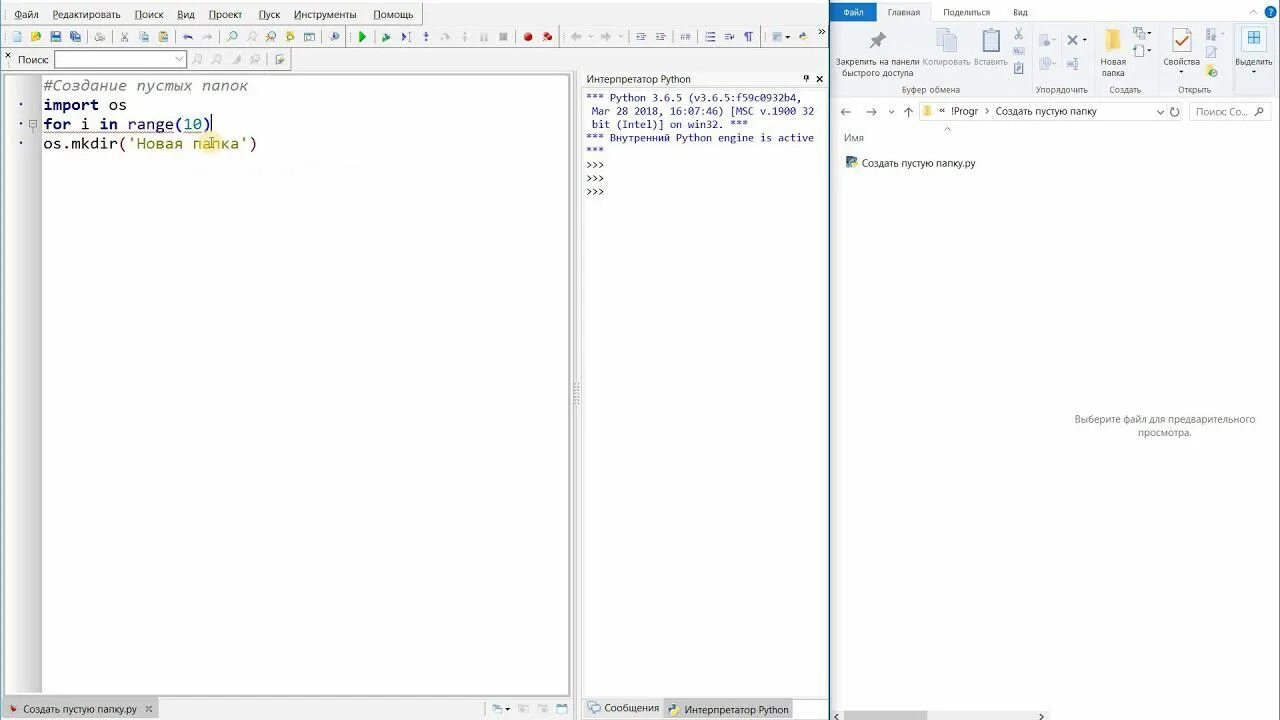Cut selection with the scissors icon in PyScripter

pos(124,37)
